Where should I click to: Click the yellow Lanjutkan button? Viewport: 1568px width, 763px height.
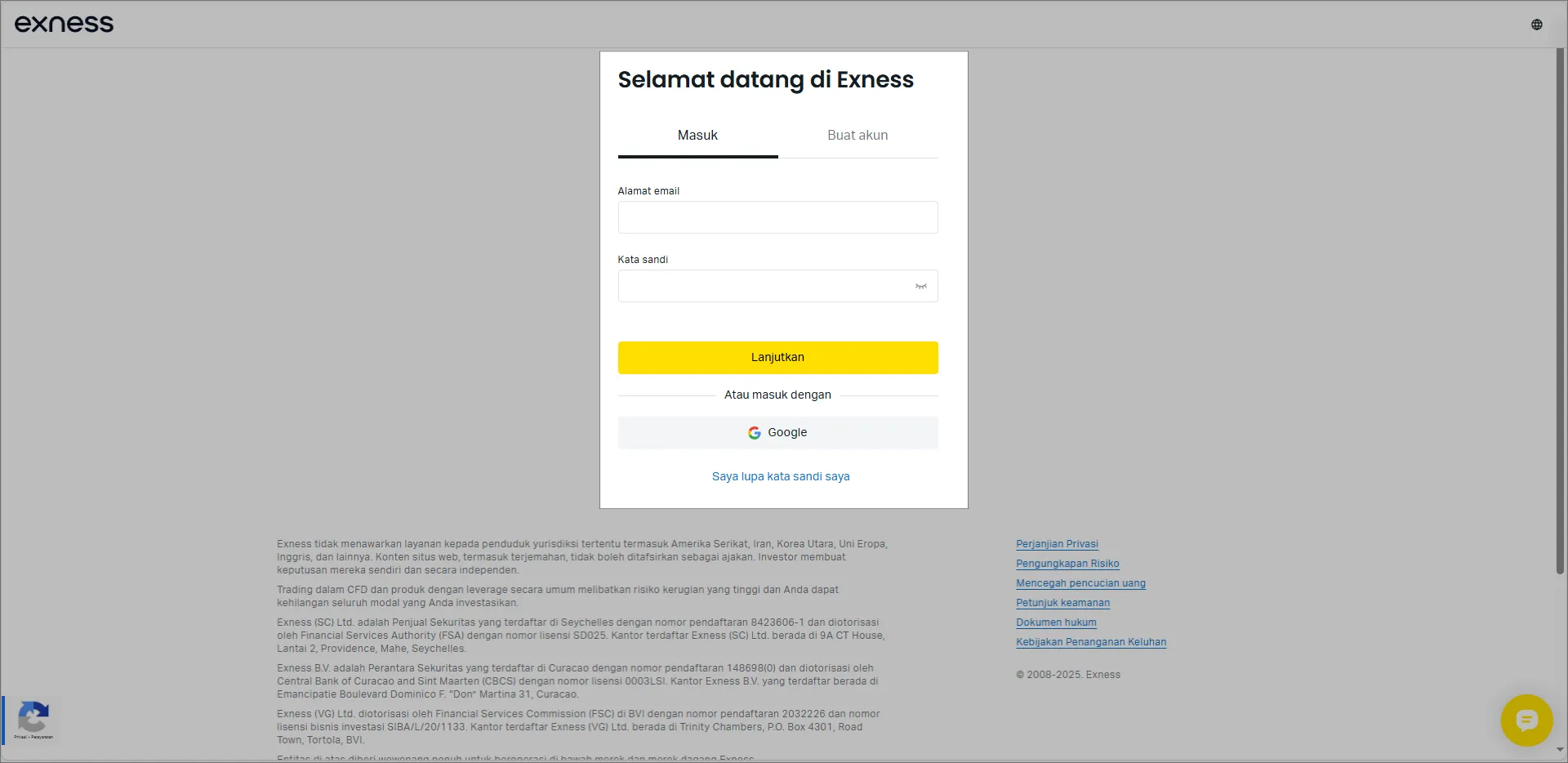(777, 358)
